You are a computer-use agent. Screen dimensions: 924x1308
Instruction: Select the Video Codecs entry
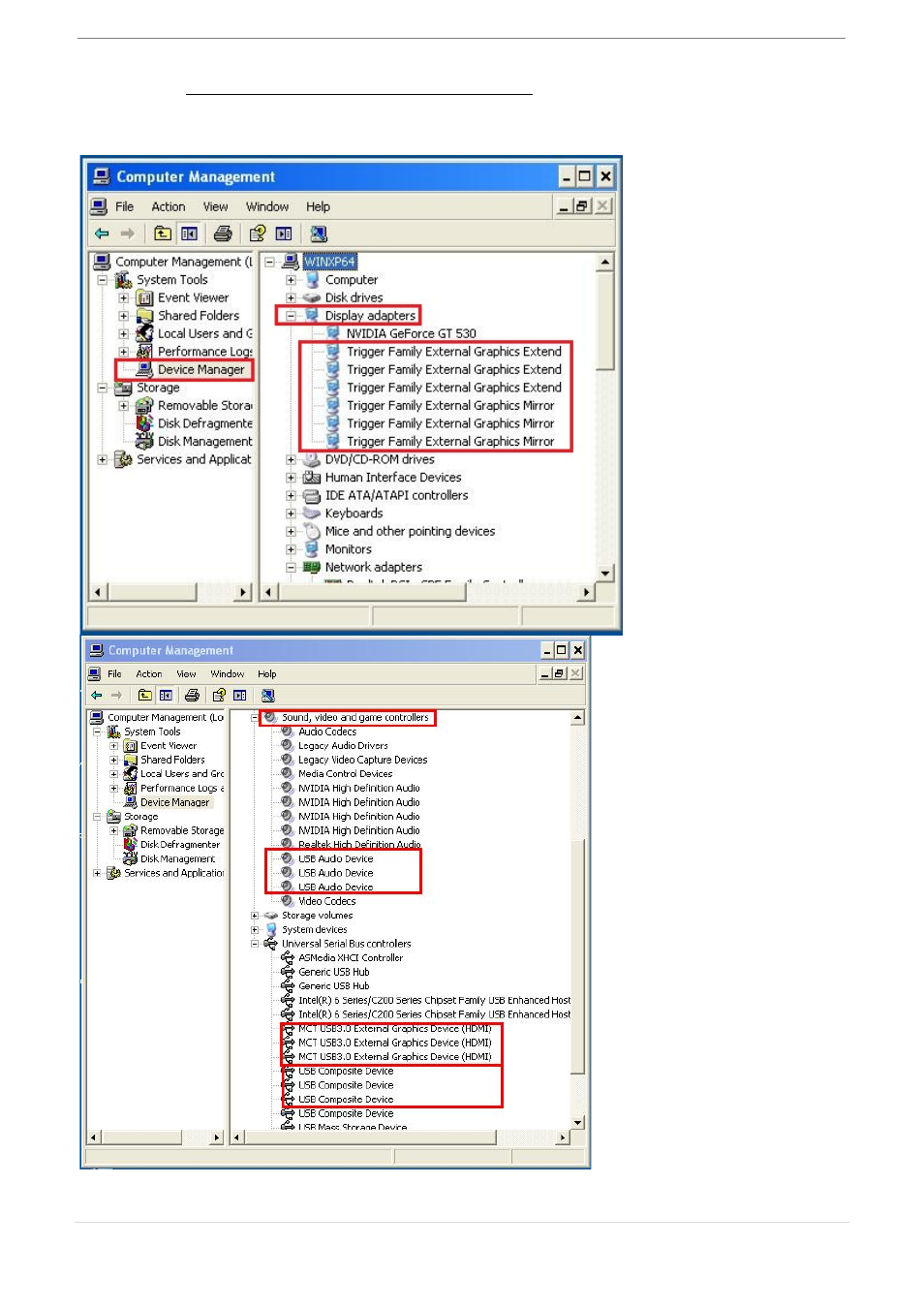click(327, 901)
